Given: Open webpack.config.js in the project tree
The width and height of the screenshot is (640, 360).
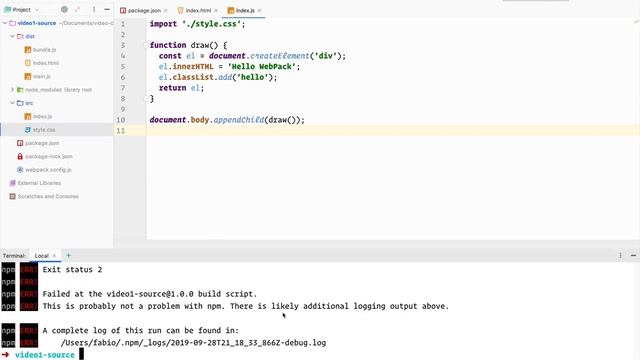Looking at the screenshot, I should click(48, 170).
